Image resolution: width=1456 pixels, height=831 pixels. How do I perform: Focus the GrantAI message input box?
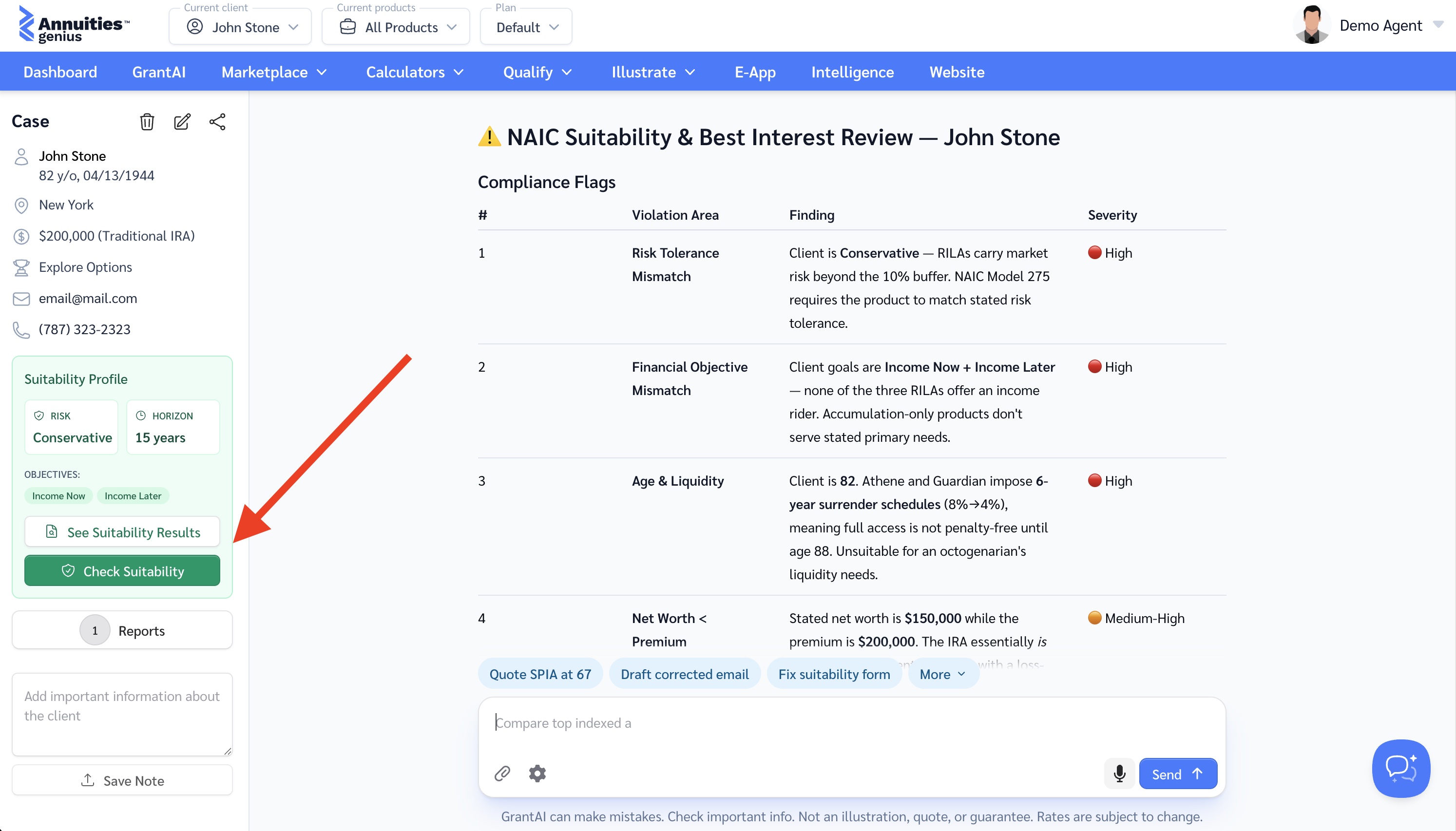coord(852,723)
